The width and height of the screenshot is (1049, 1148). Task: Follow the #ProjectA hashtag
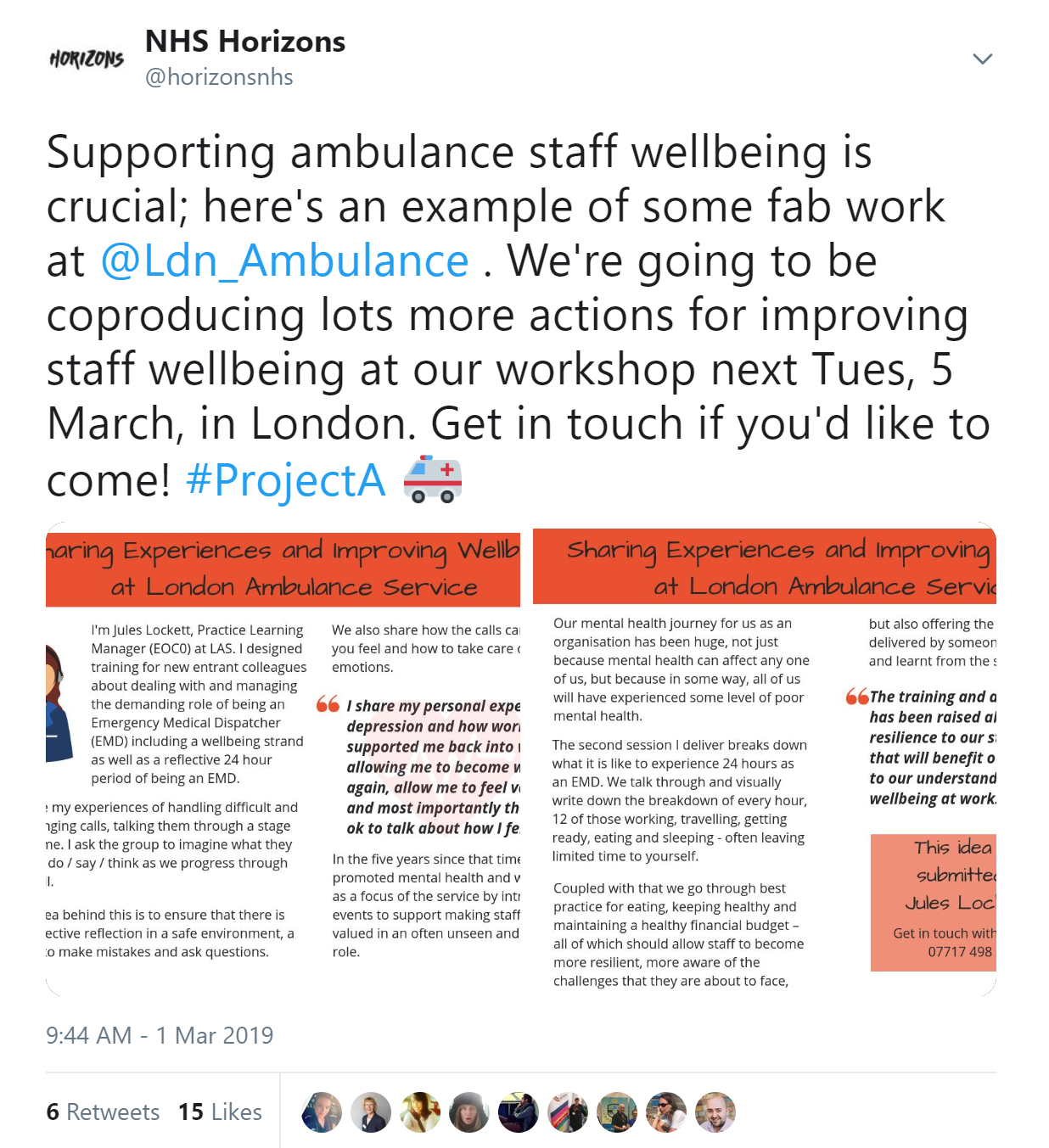pyautogui.click(x=285, y=479)
